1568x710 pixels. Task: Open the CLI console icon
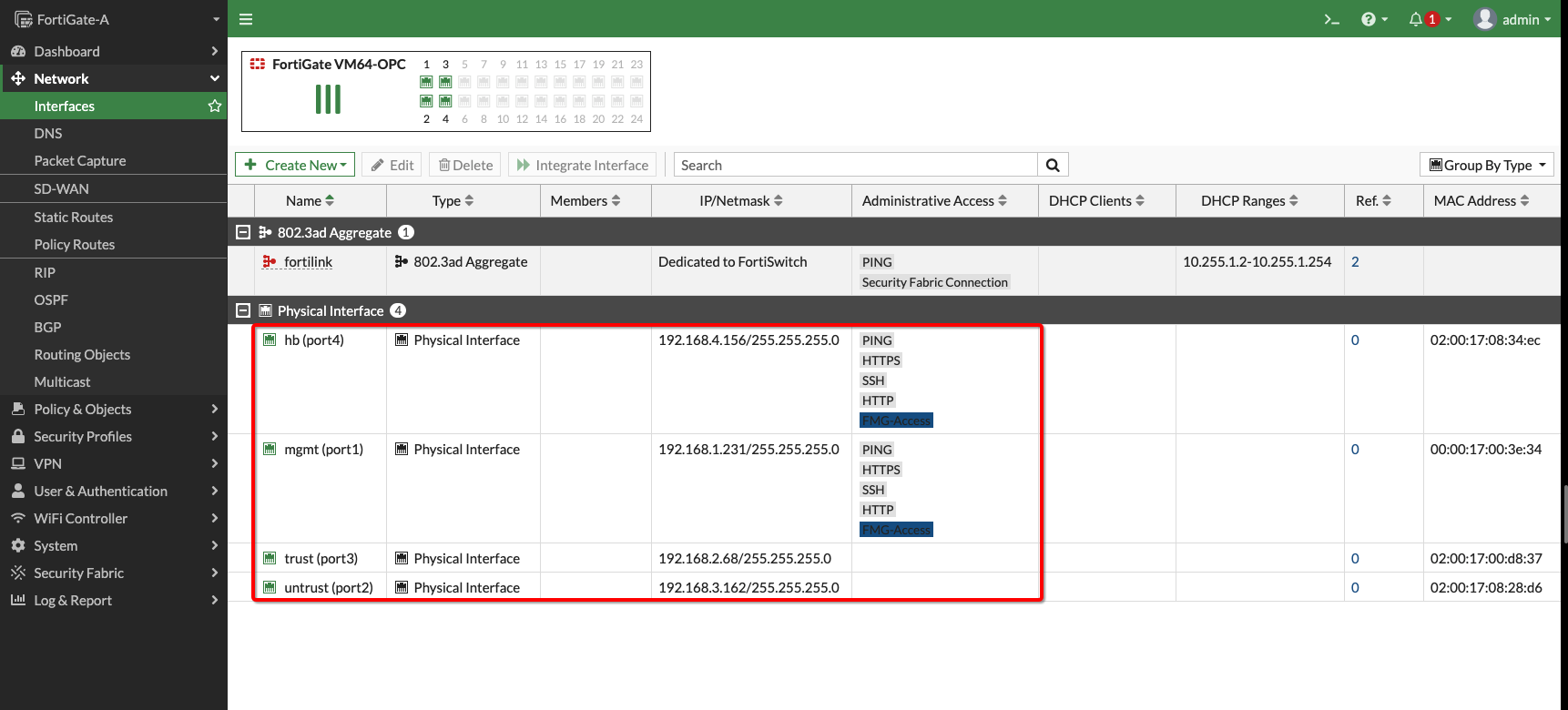pyautogui.click(x=1331, y=19)
